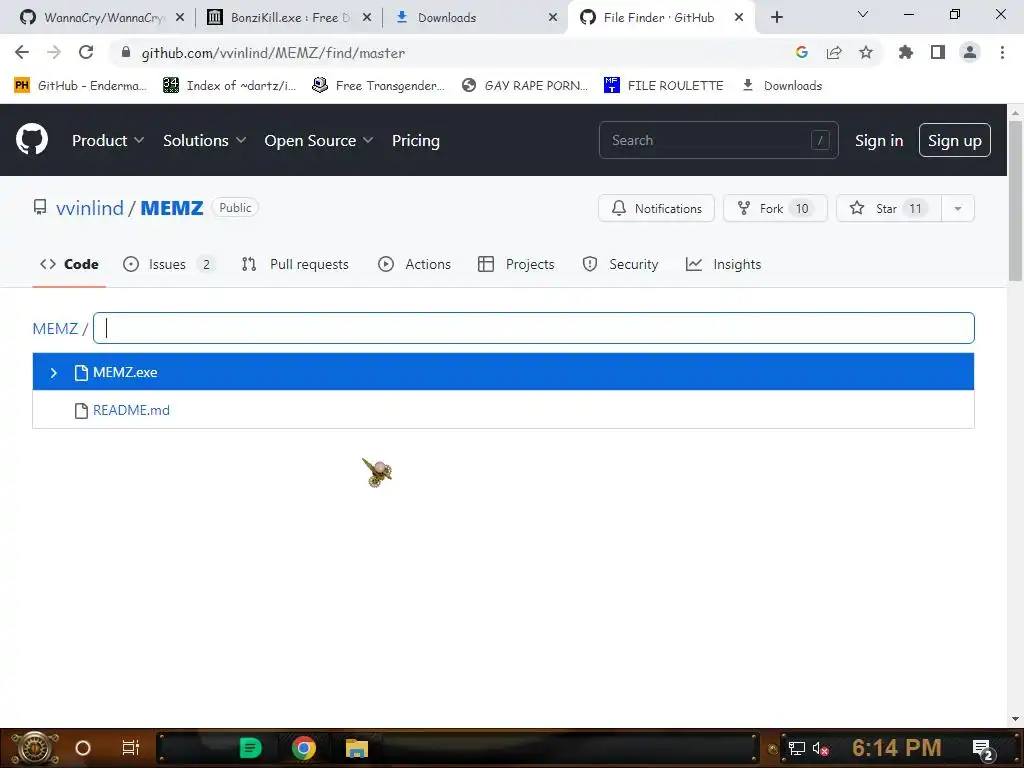Toggle the browser side panel
The height and width of the screenshot is (768, 1024).
tap(938, 52)
